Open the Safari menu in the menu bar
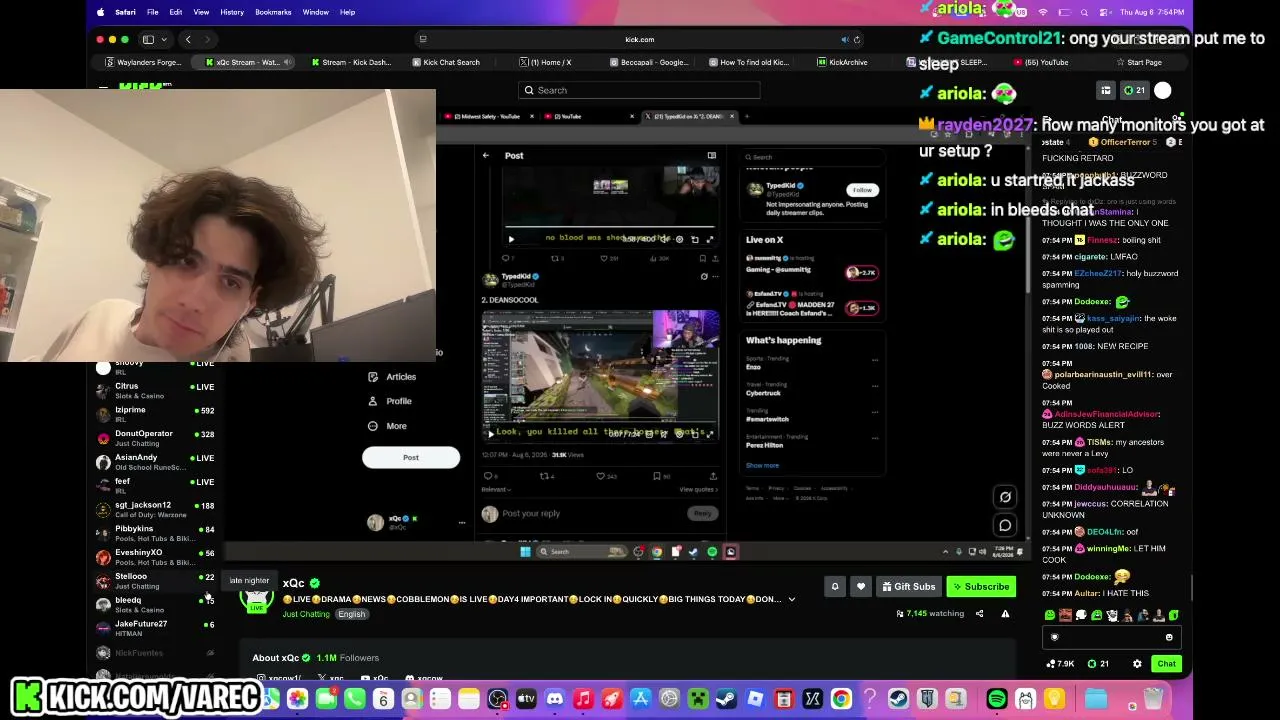Screen dimensions: 1280x720 coord(125,12)
